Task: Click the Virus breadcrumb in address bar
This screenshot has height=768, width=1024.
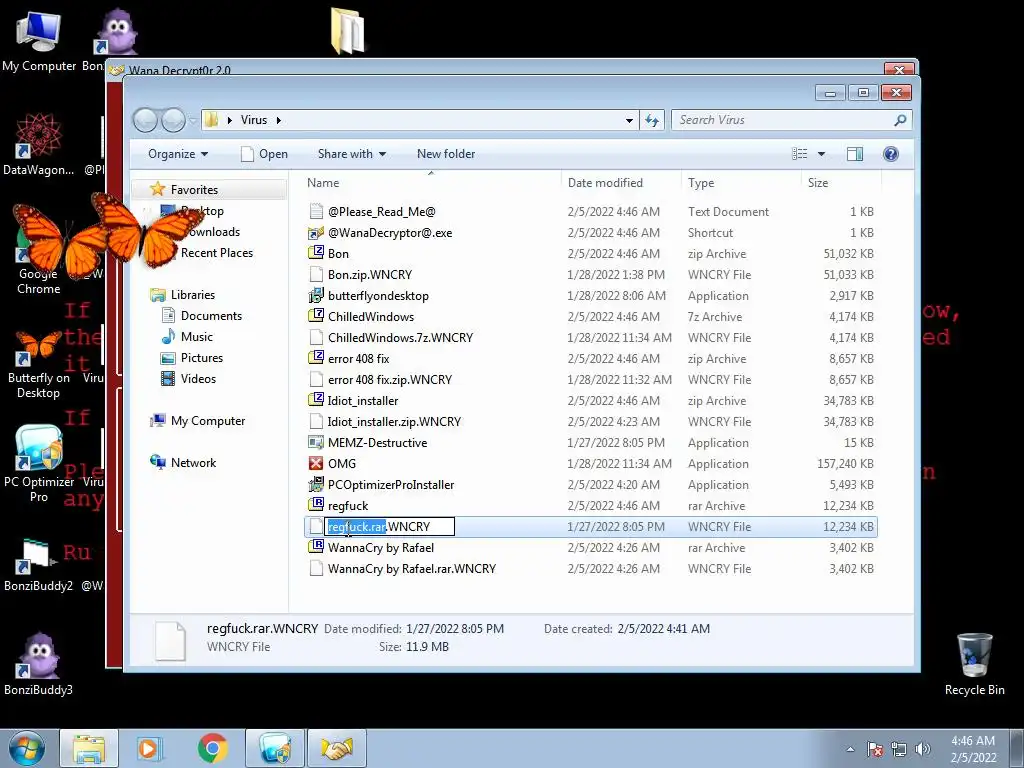Action: pos(253,120)
